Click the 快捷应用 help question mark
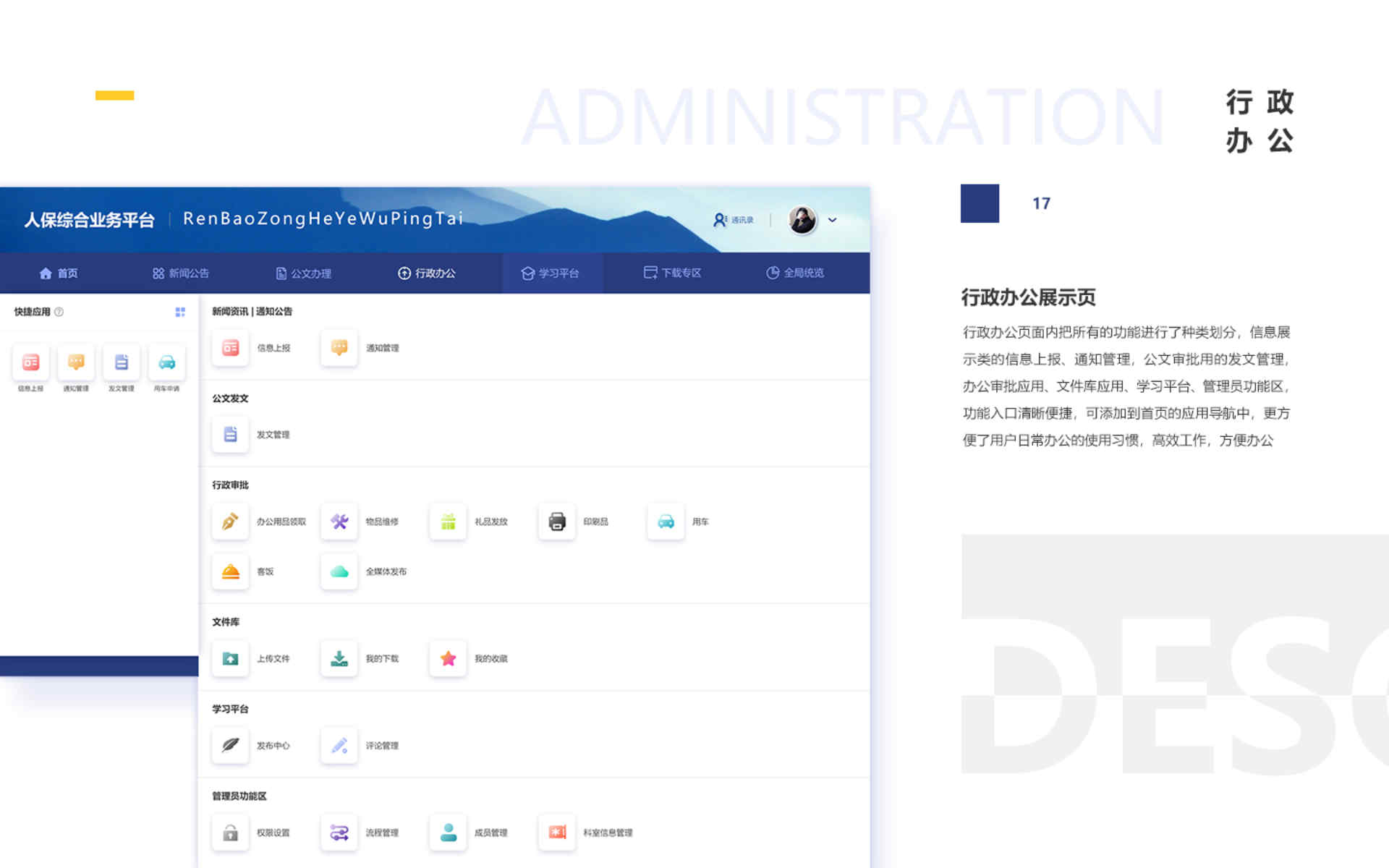Image resolution: width=1389 pixels, height=868 pixels. 59,312
